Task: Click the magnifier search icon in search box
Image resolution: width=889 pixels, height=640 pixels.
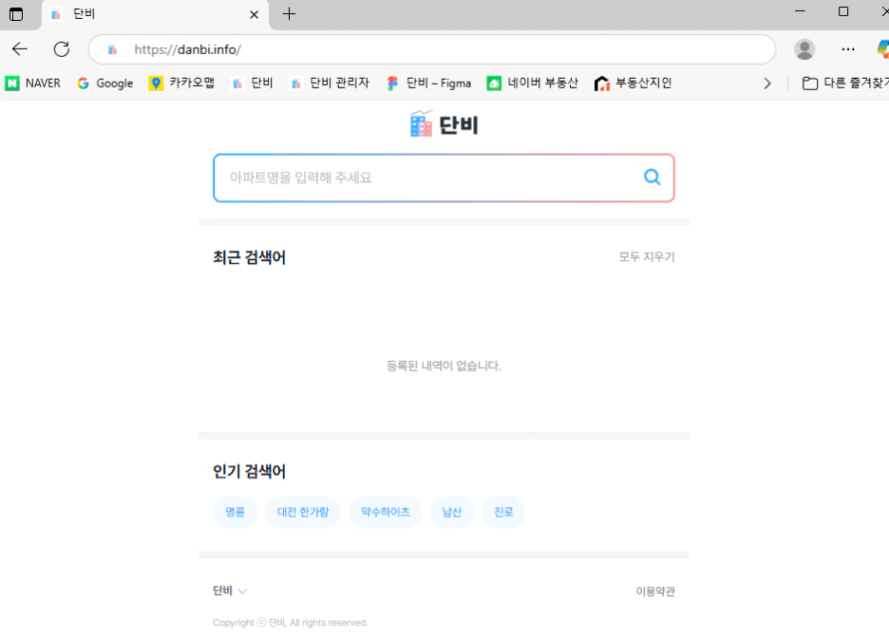Action: pyautogui.click(x=652, y=177)
